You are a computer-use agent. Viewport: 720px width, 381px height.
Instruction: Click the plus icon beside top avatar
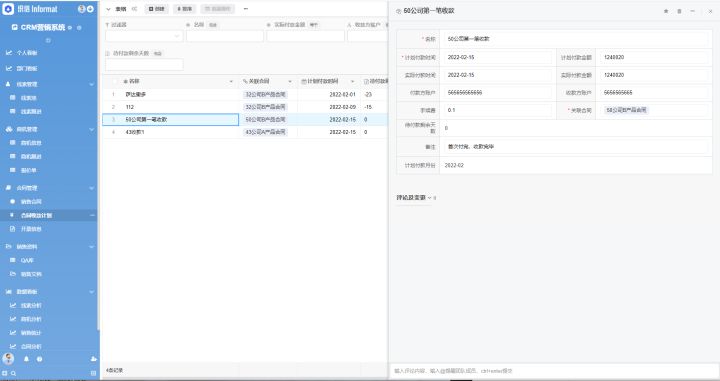pos(90,9)
